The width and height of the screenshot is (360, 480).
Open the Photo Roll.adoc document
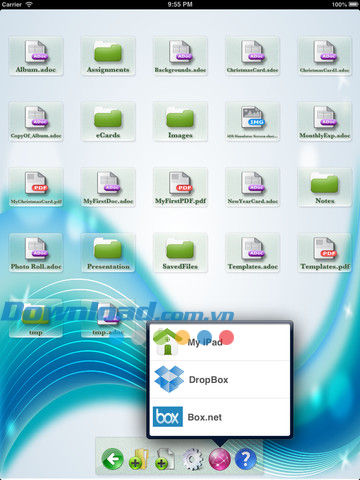36,253
